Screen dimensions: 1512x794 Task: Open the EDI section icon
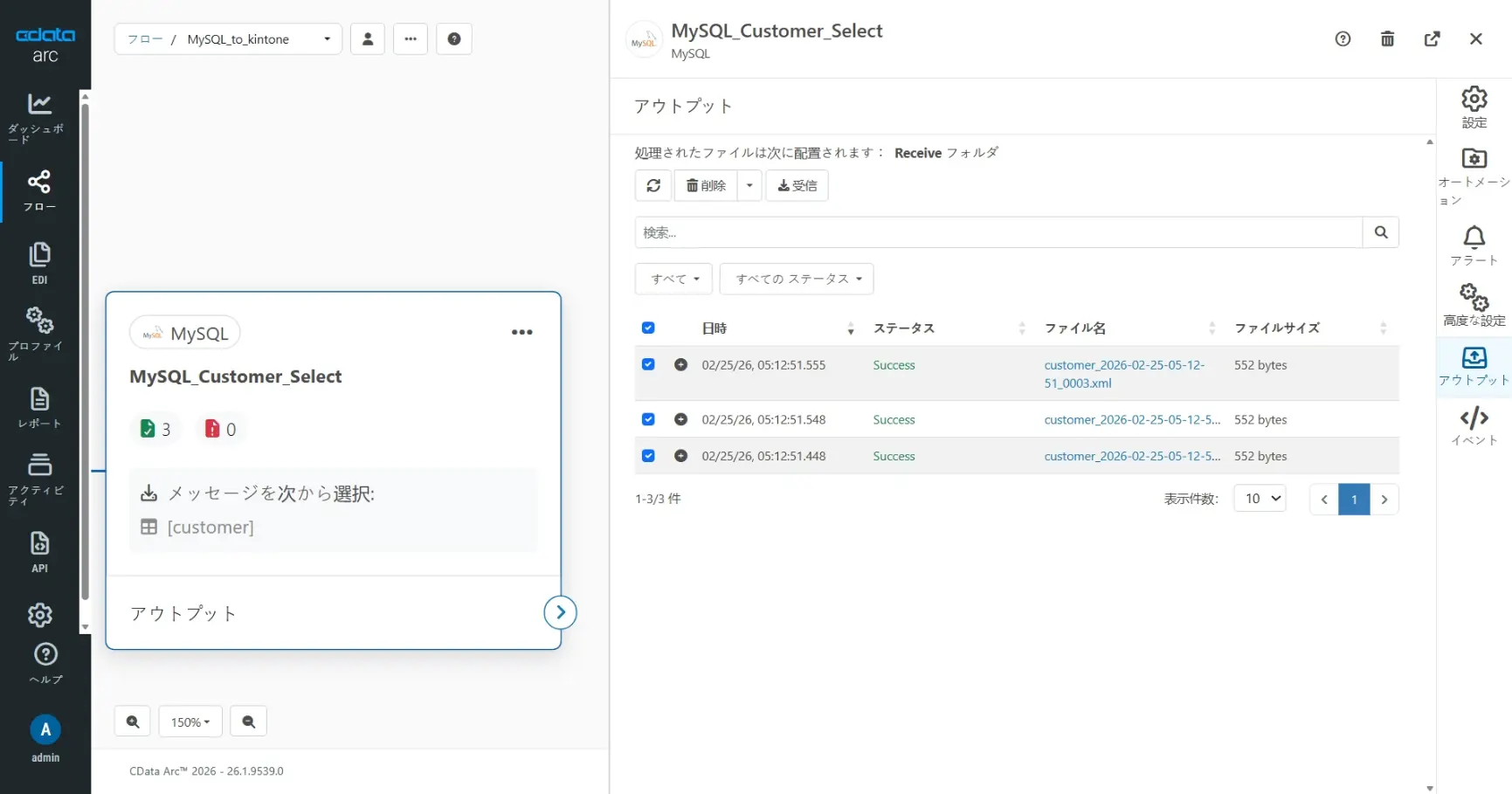point(39,262)
